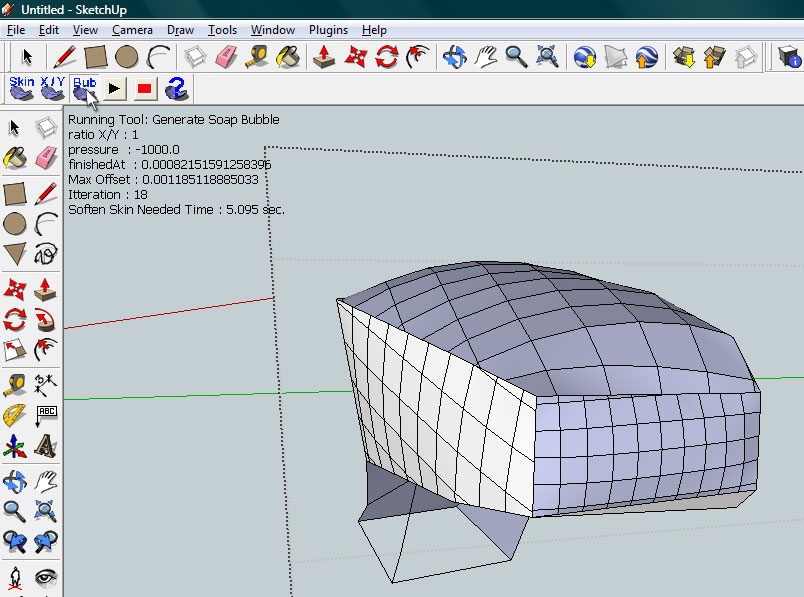Open the Plugins menu
The width and height of the screenshot is (804, 597).
coord(328,30)
